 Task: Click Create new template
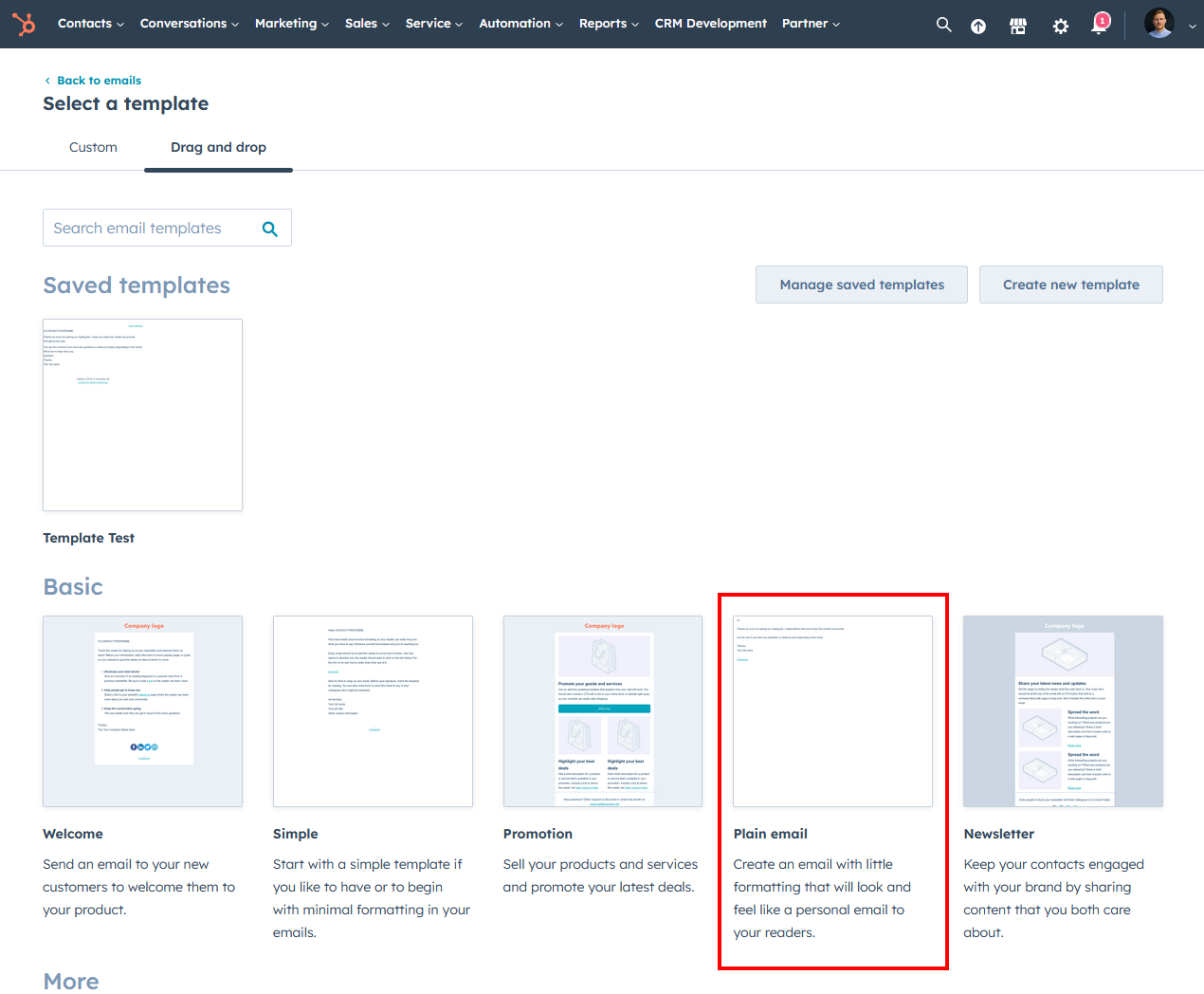(1070, 285)
